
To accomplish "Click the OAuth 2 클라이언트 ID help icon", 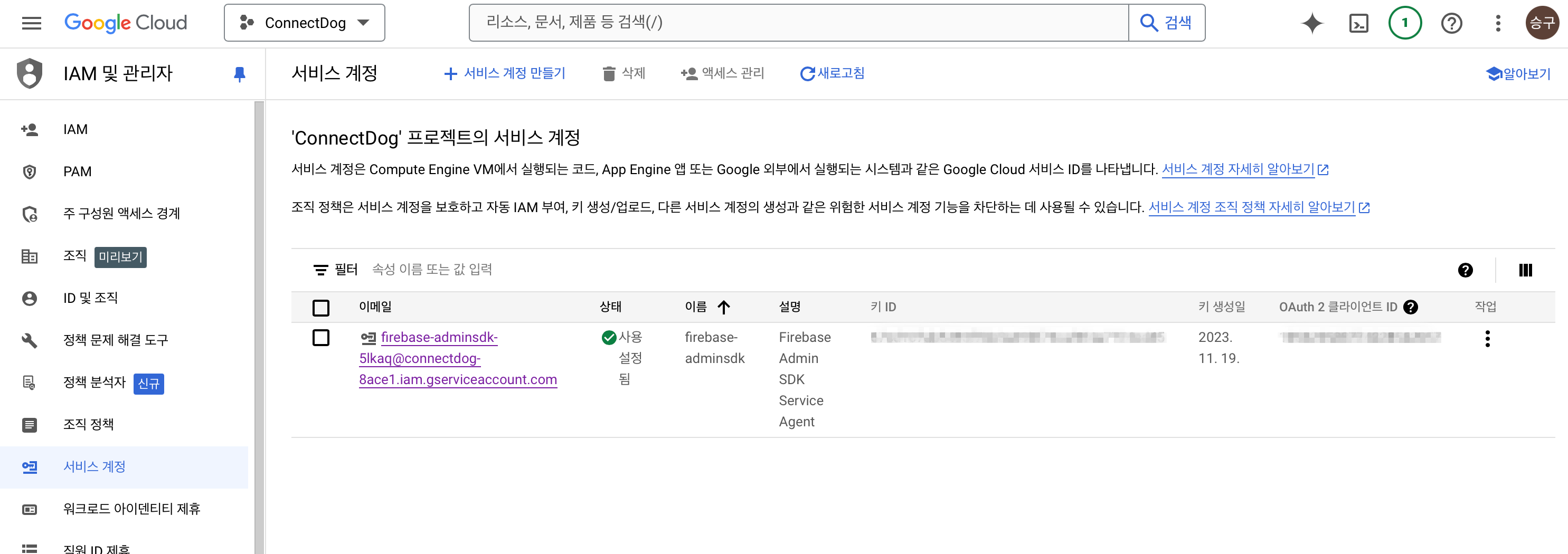I will pos(1410,307).
